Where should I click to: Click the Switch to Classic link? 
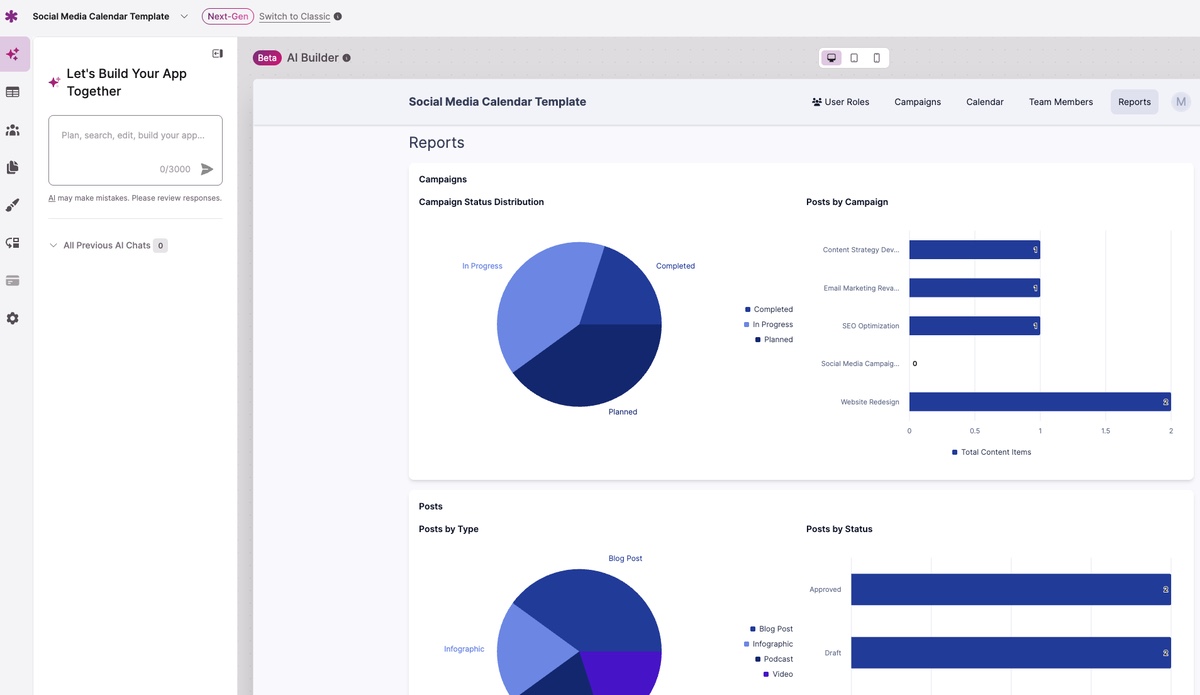294,17
